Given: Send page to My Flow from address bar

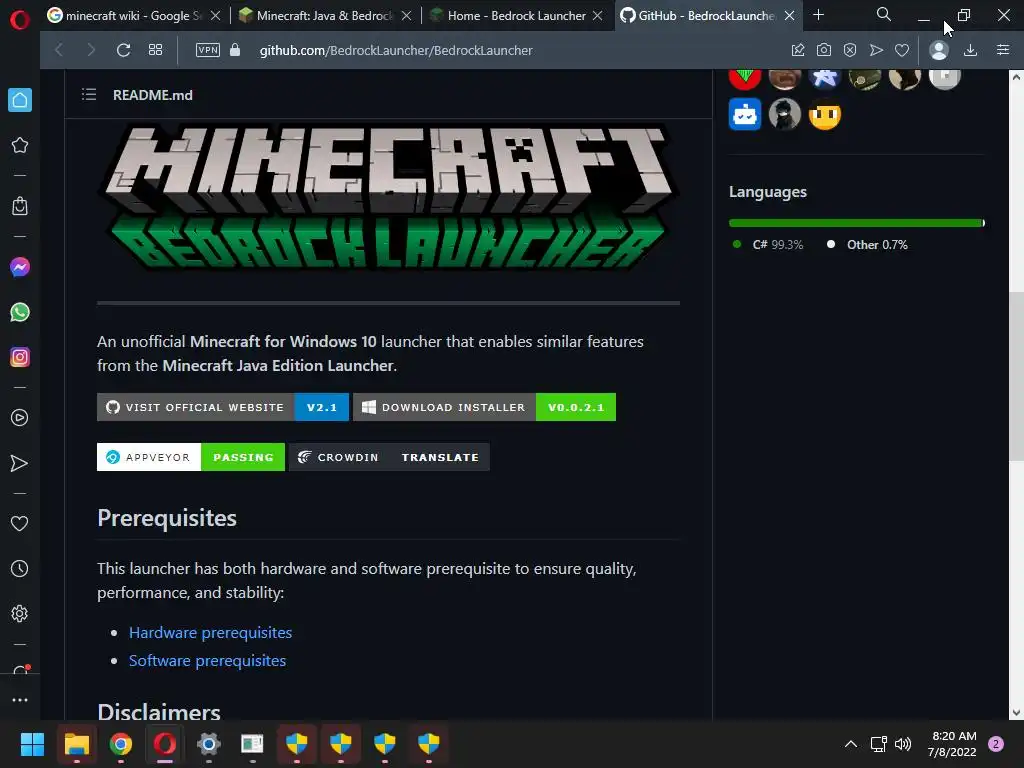Looking at the screenshot, I should pos(876,50).
